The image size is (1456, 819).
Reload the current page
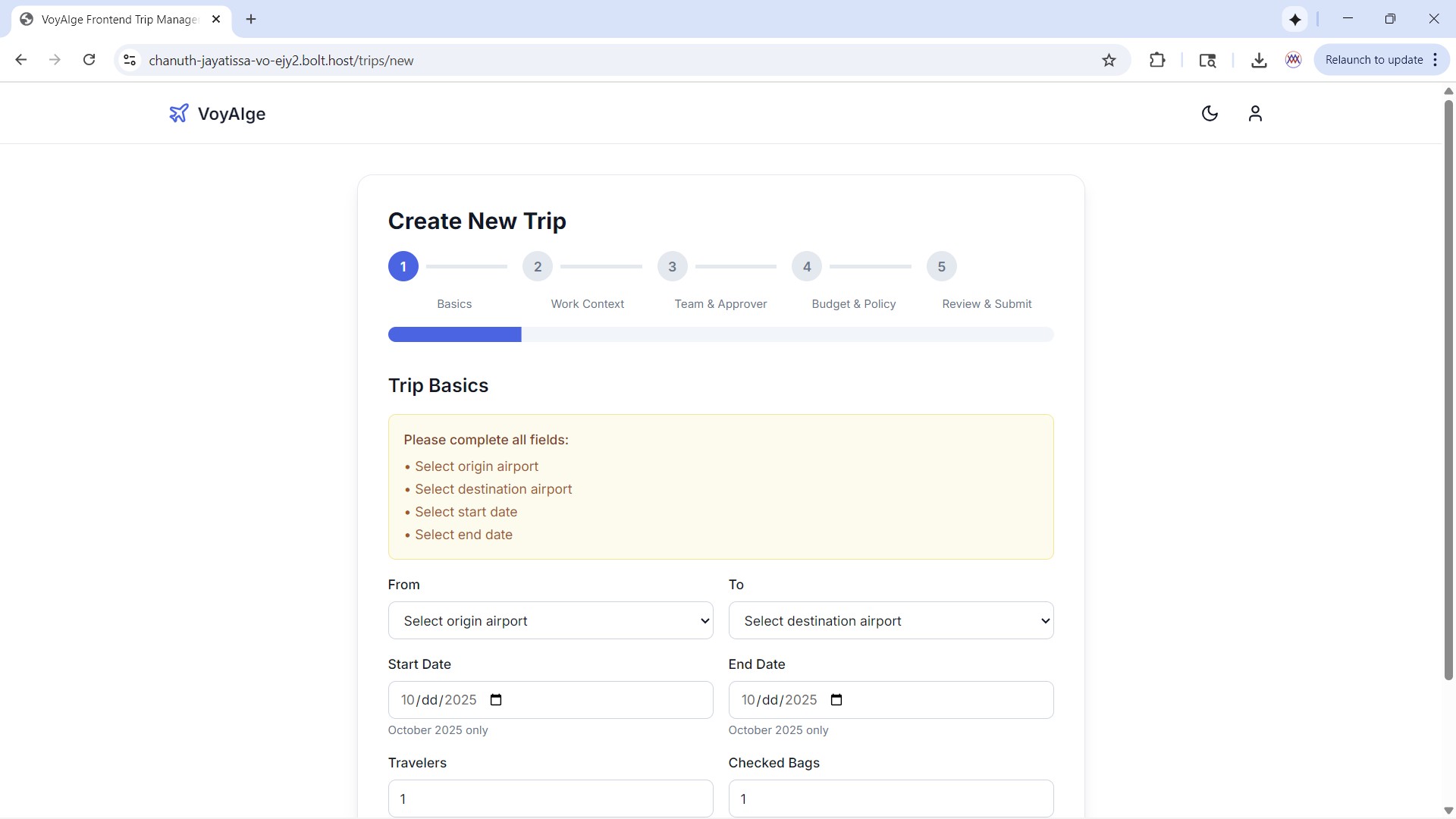[x=89, y=60]
